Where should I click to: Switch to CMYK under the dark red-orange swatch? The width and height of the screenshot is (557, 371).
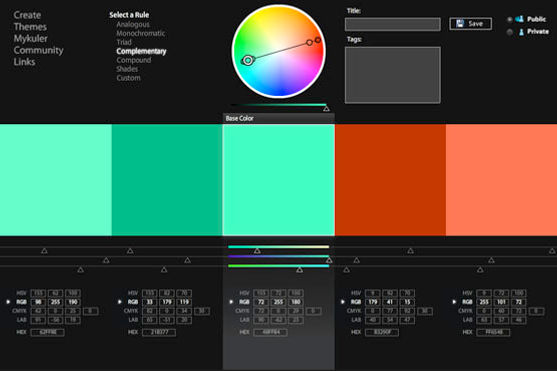pyautogui.click(x=354, y=311)
